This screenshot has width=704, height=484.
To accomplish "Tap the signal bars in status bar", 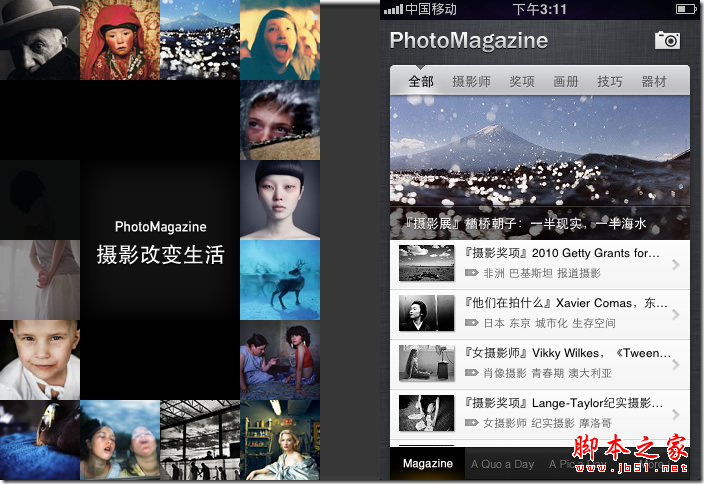I will point(394,9).
